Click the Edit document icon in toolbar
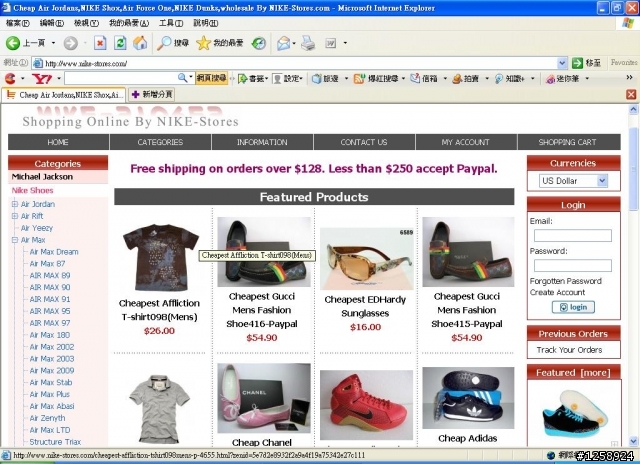 (331, 43)
